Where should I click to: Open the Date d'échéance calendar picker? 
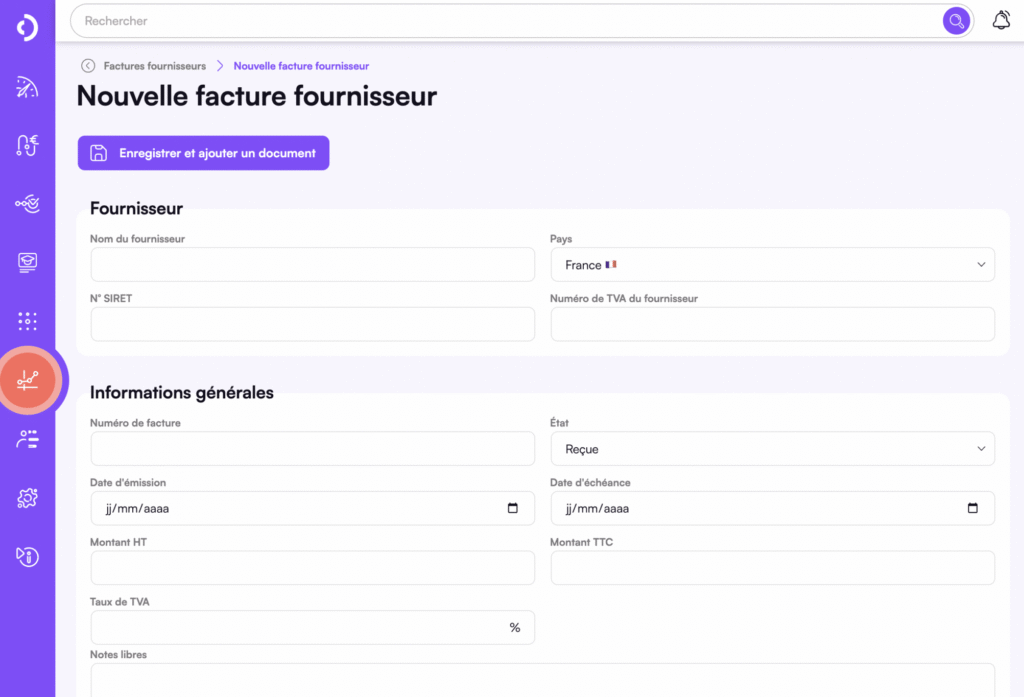click(x=974, y=508)
